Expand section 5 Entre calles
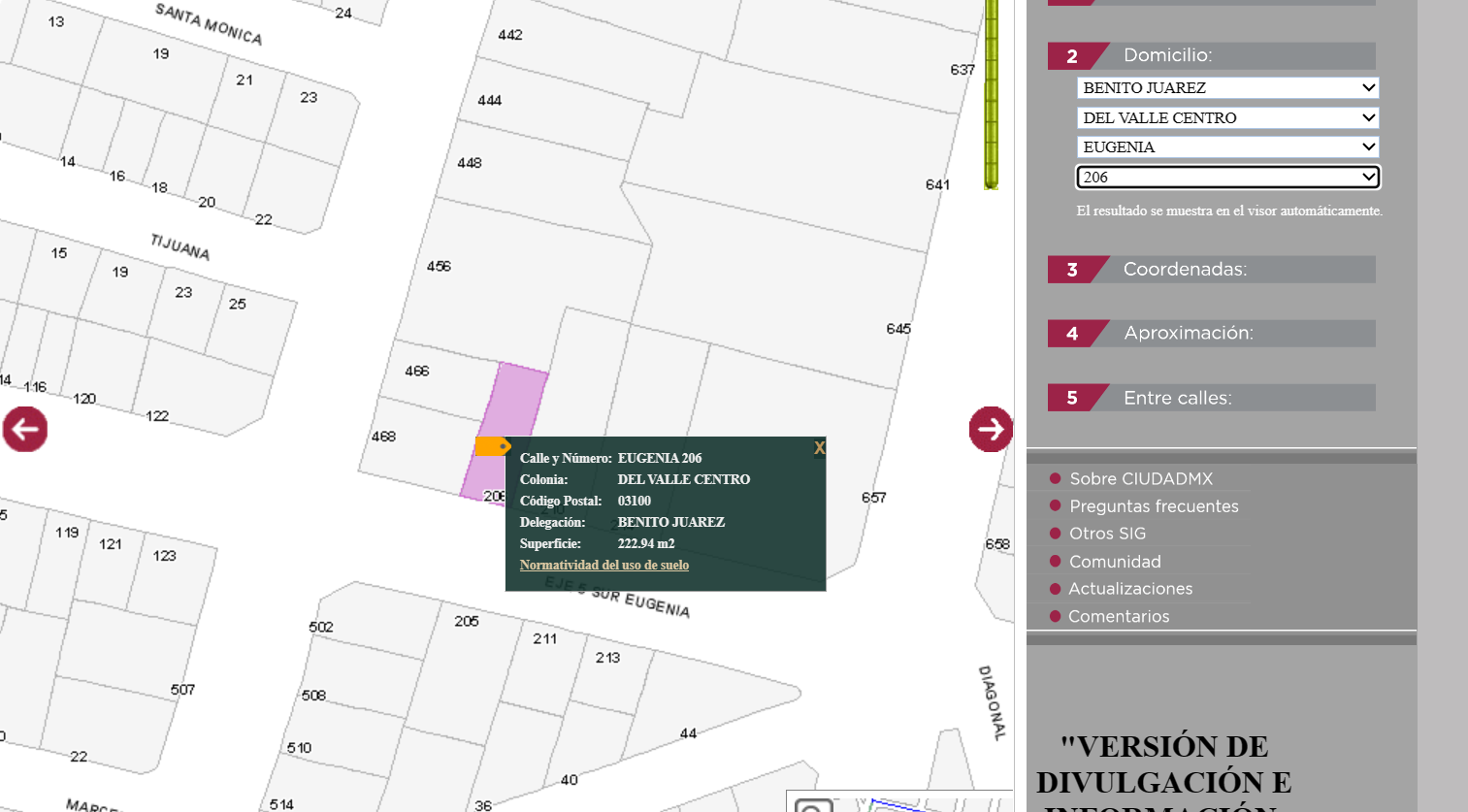Viewport: 1468px width, 812px height. [1211, 398]
